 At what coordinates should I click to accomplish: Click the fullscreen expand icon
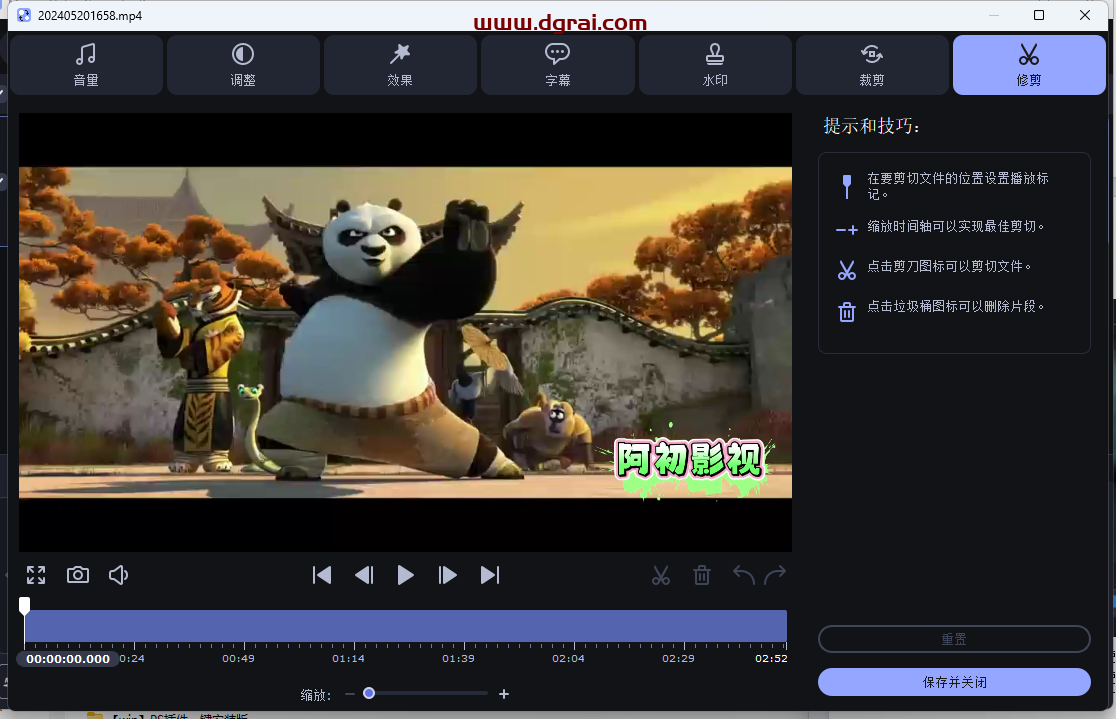36,575
